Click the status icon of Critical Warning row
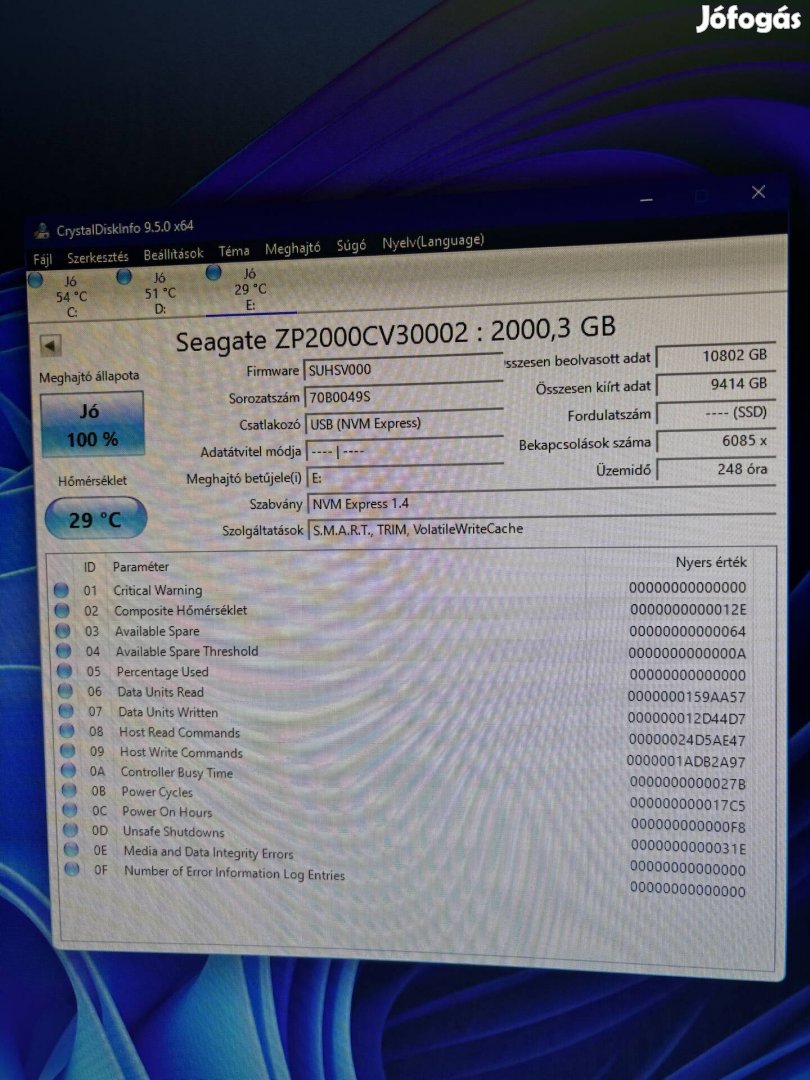This screenshot has width=810, height=1080. click(61, 590)
